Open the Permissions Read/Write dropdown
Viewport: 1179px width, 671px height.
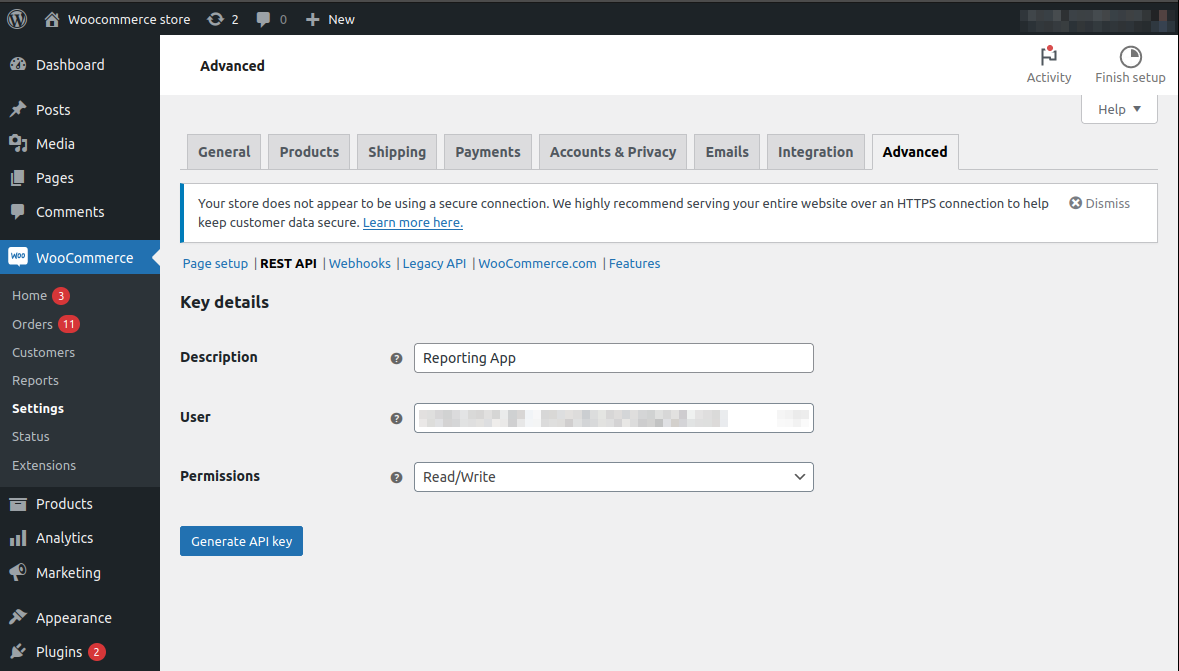(613, 477)
